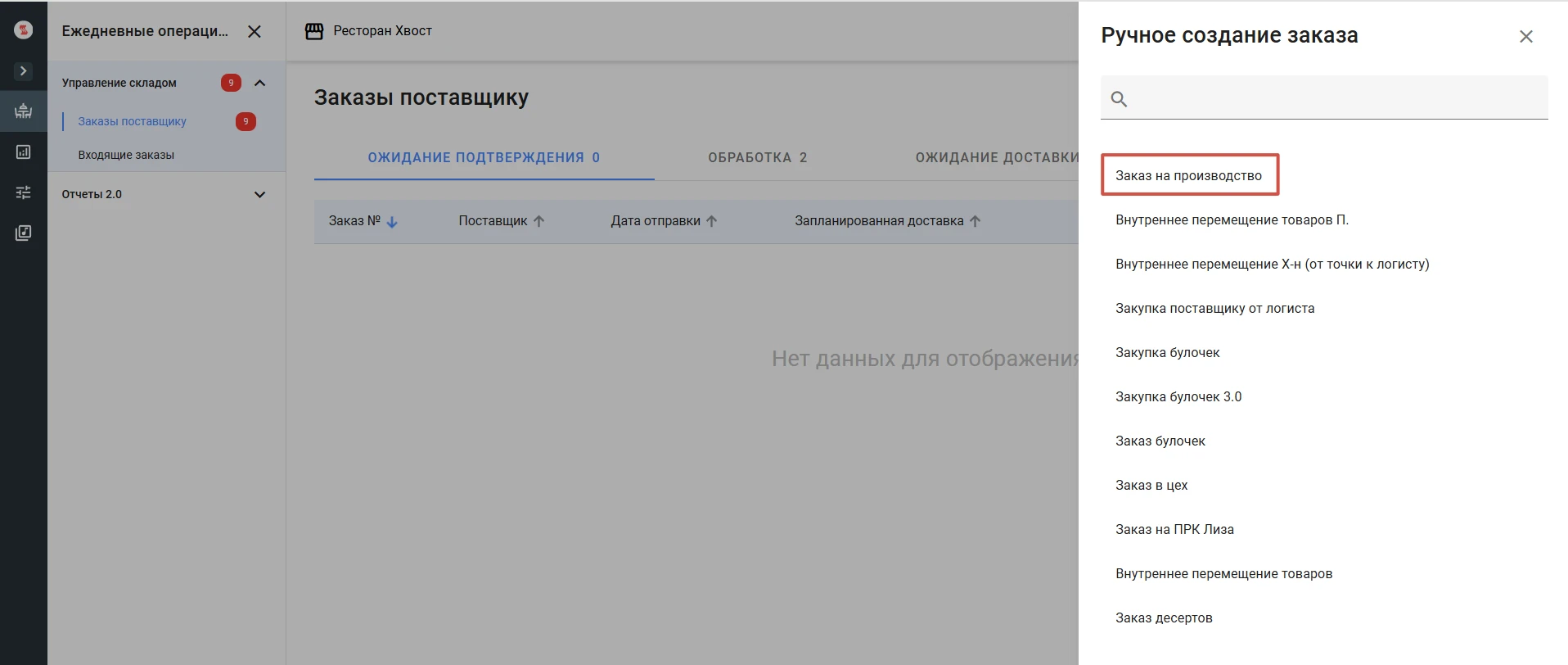Expand the Отчеты 2.0 section

(260, 195)
